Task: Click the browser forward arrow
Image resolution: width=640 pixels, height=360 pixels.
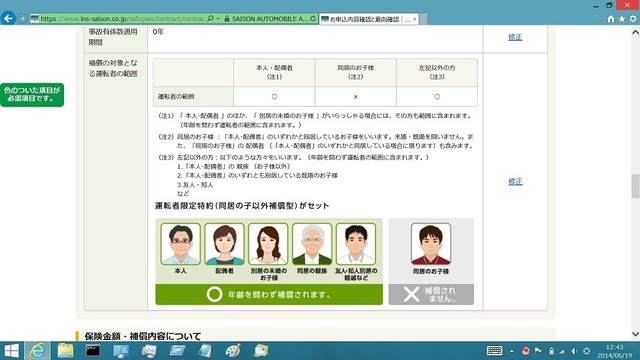Action: tap(22, 19)
